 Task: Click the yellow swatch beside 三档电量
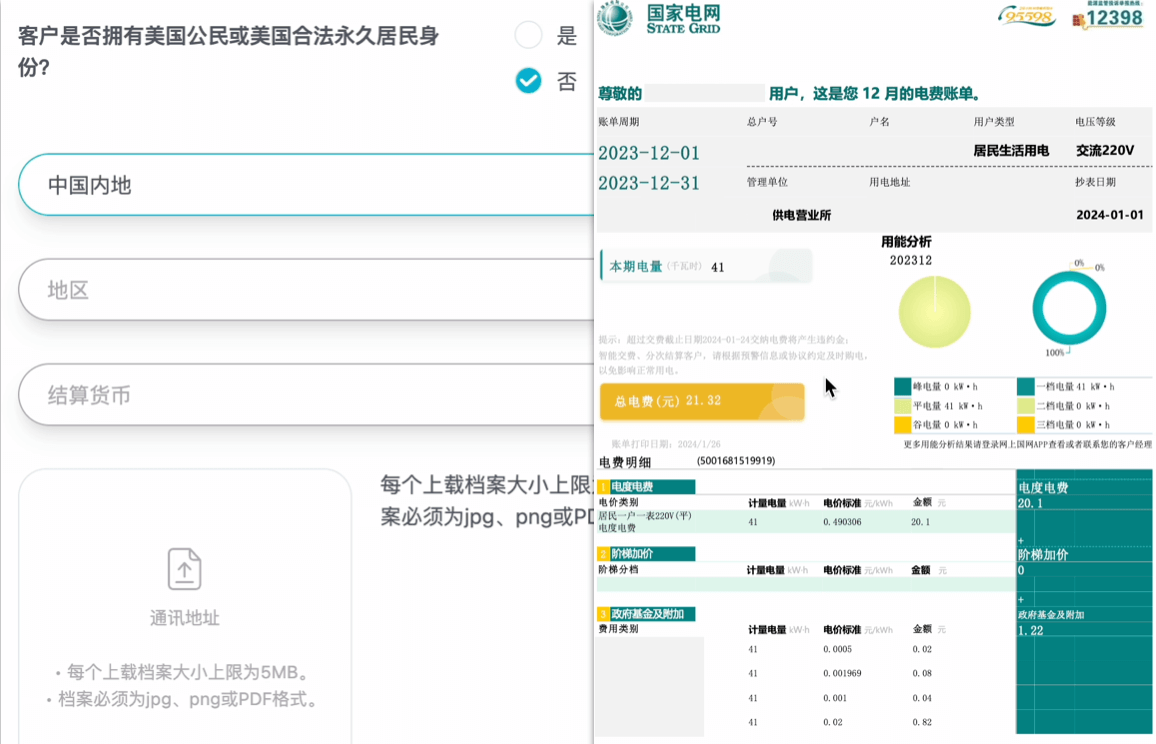coord(1026,425)
